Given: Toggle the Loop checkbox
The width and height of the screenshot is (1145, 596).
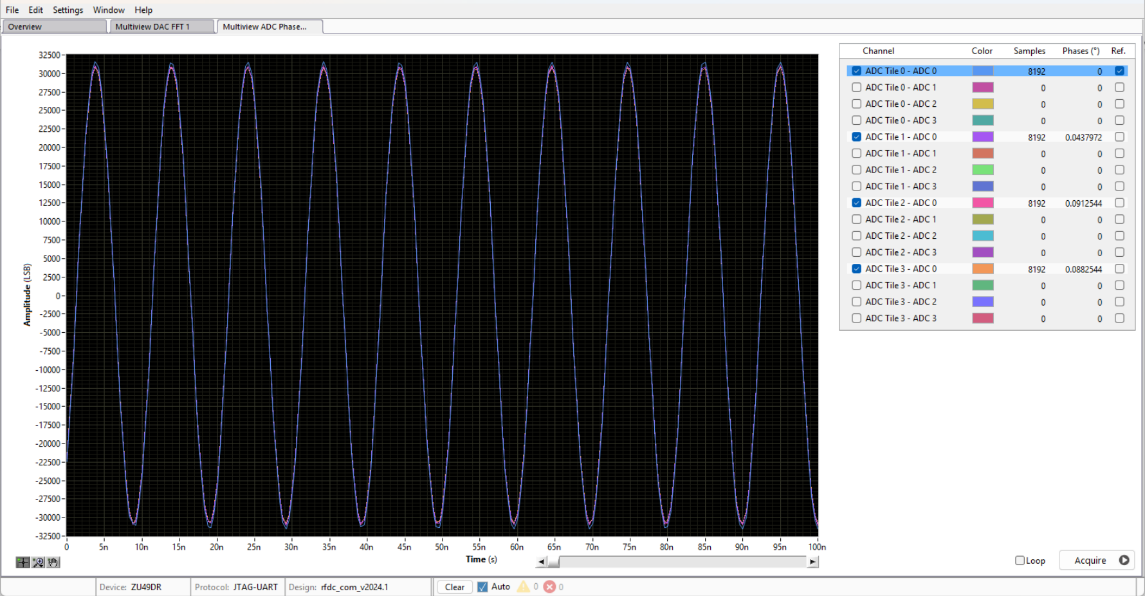Looking at the screenshot, I should [1020, 560].
